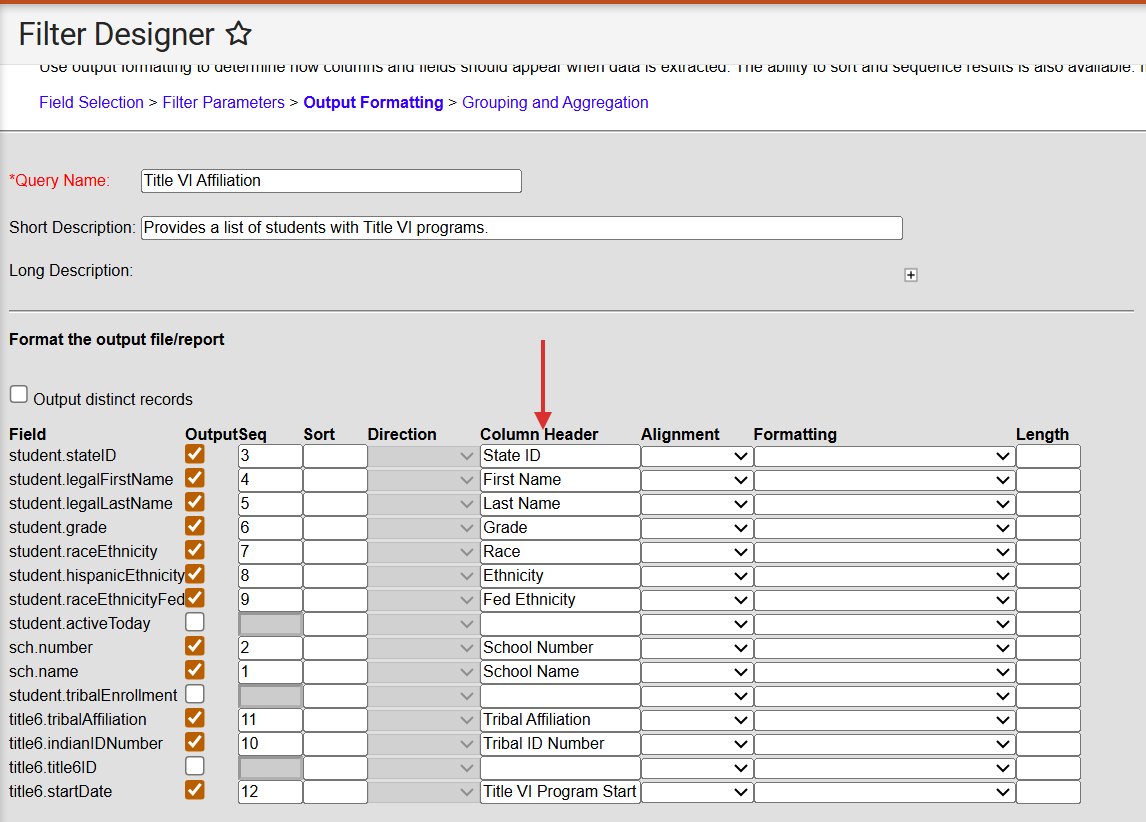This screenshot has height=822, width=1146.
Task: Favorite Filter Designer with the star icon
Action: [x=238, y=34]
